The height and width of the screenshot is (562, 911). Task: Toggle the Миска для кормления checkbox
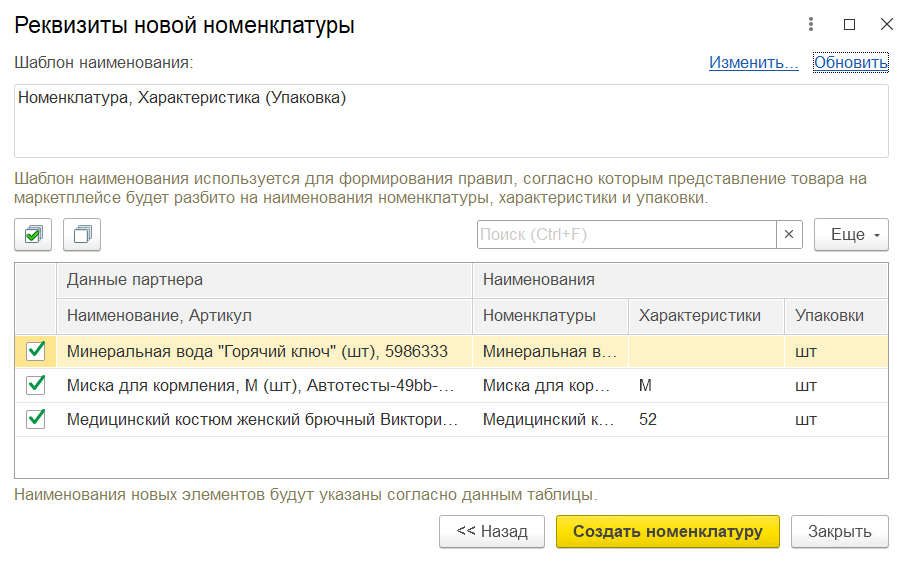pos(36,385)
